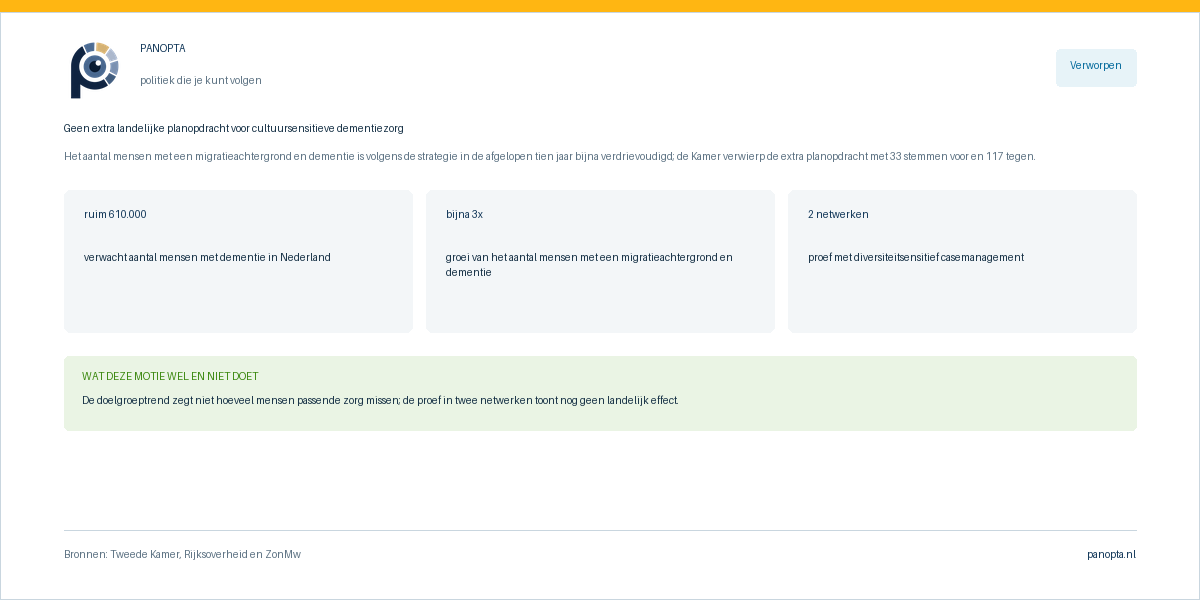1200x600 pixels.
Task: Click the 'ruim 610.000' value text
Action: coord(115,215)
